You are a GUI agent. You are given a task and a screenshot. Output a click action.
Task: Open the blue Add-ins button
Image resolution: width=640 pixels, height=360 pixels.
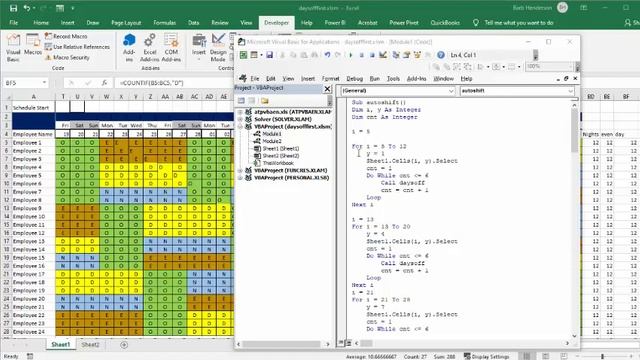coord(129,47)
